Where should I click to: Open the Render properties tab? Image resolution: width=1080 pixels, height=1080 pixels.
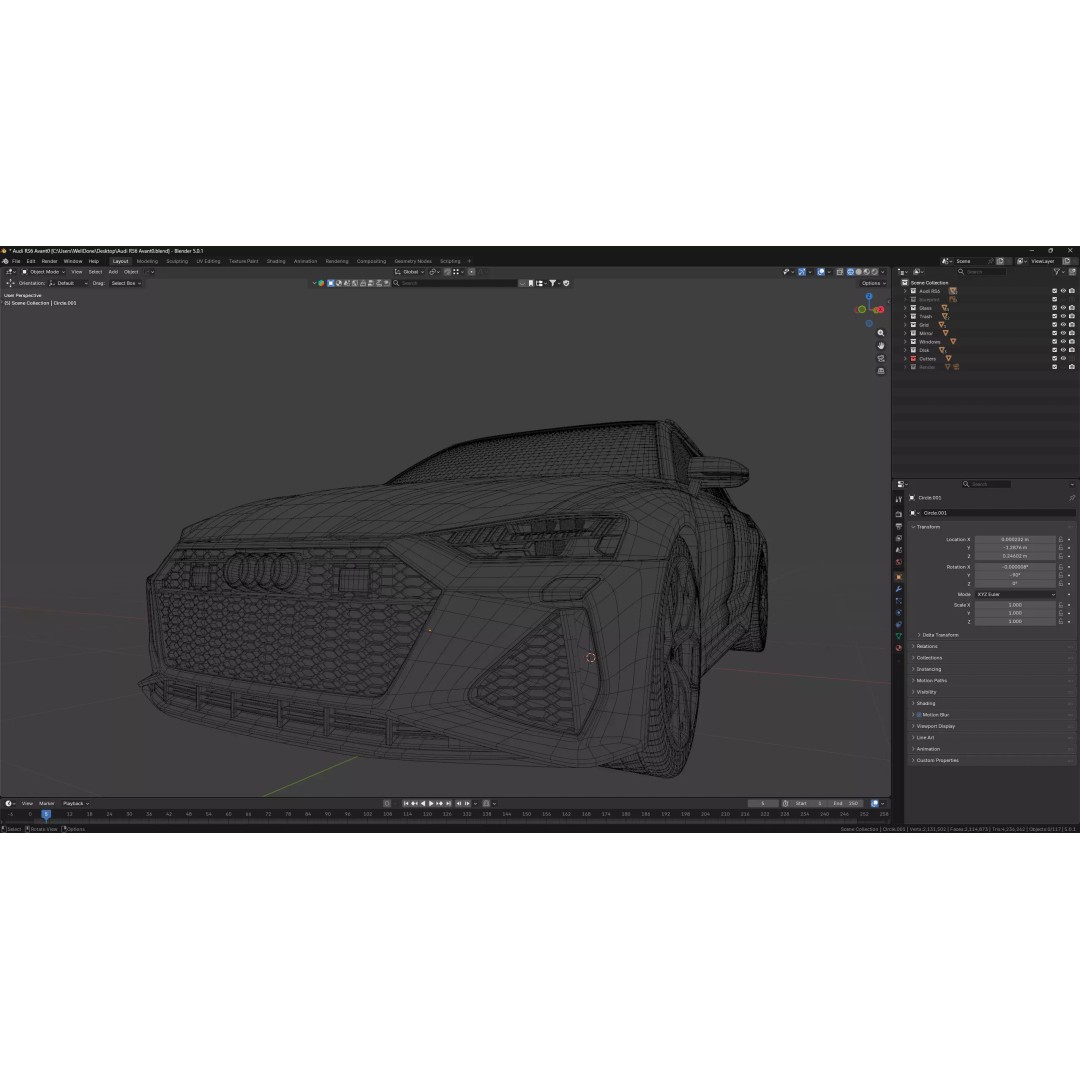click(x=898, y=514)
